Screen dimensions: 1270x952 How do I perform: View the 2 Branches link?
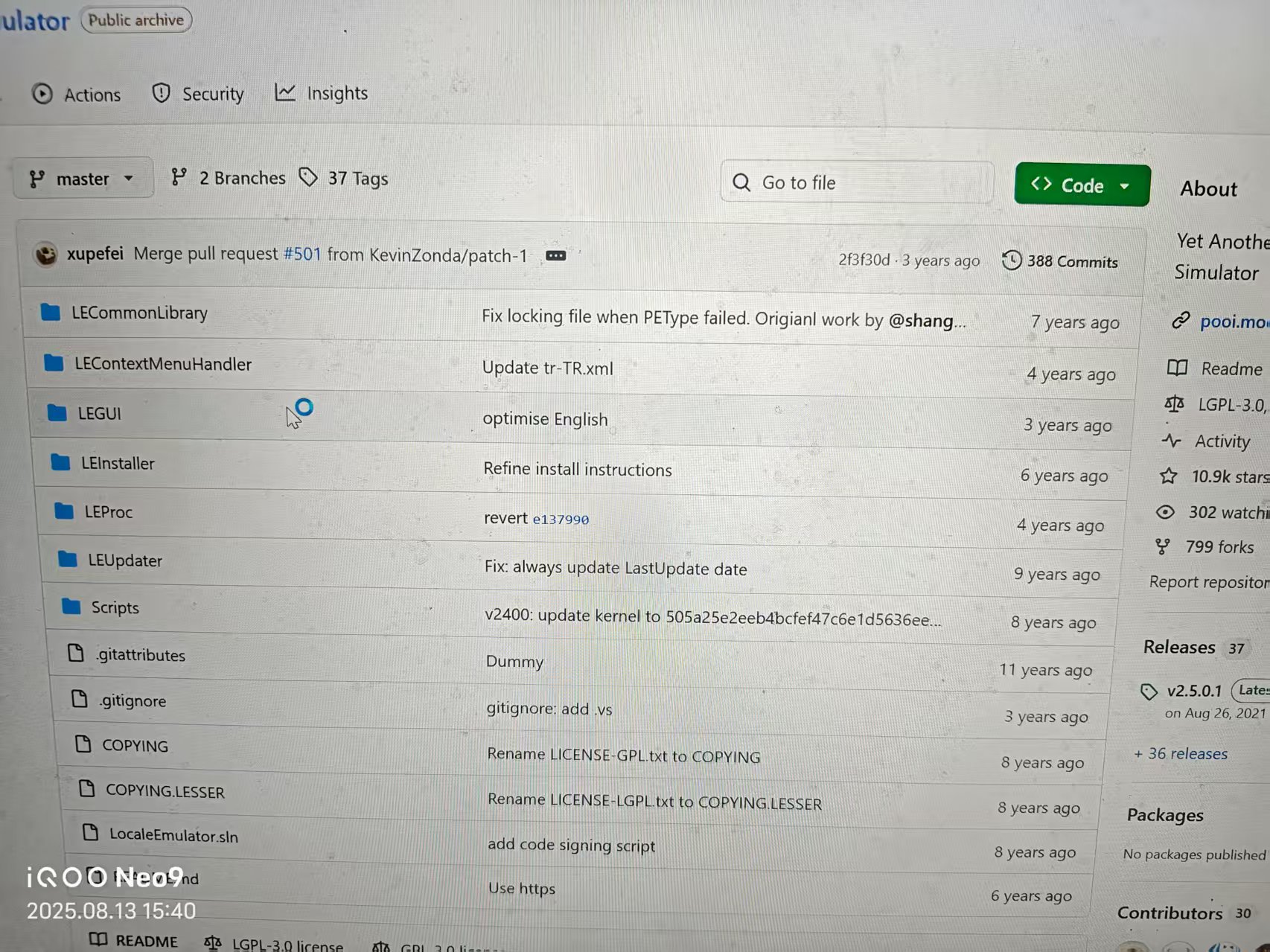229,178
